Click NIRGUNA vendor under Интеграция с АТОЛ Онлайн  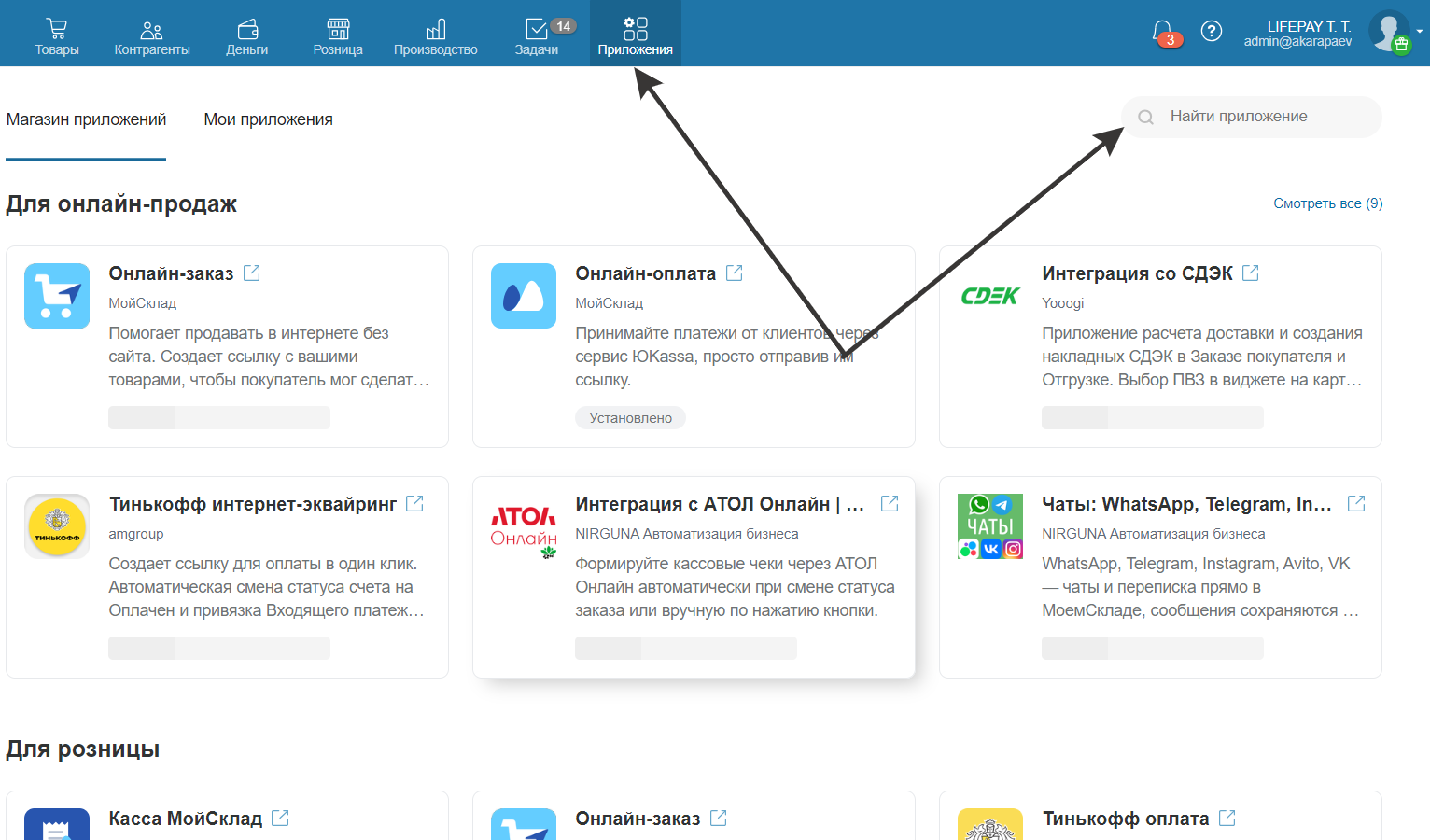coord(687,534)
